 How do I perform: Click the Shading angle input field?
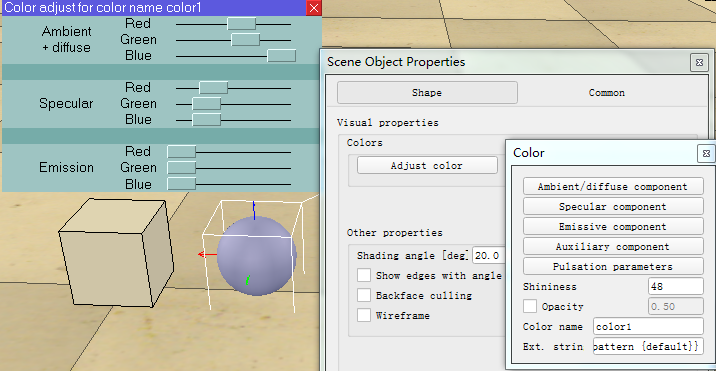pyautogui.click(x=489, y=255)
